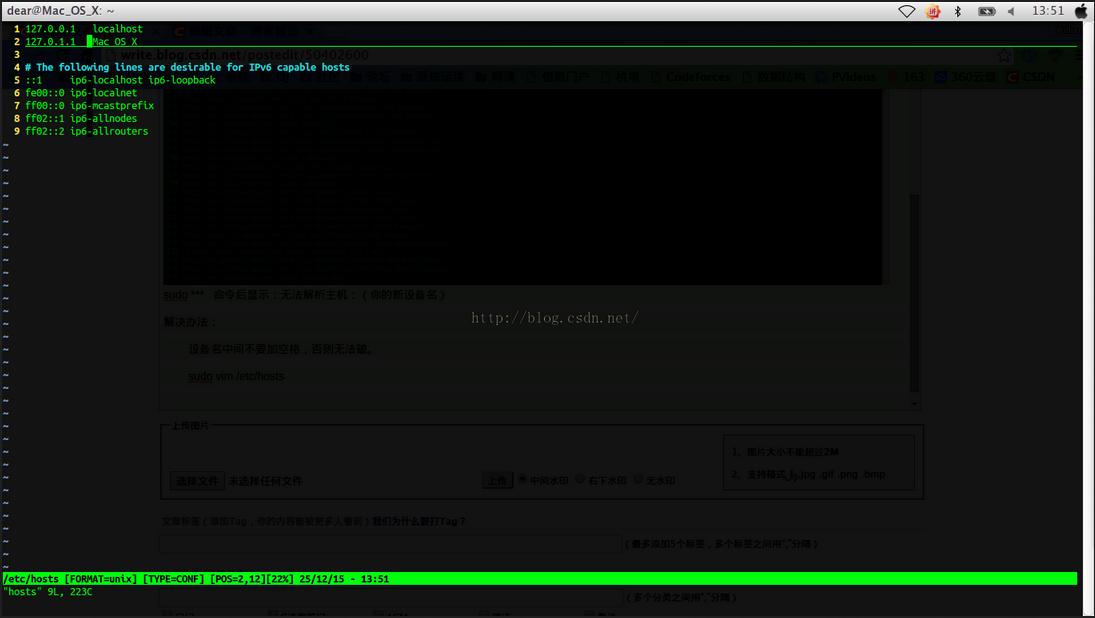Click '[POS=2,12][22%]' in the status line

pos(251,579)
